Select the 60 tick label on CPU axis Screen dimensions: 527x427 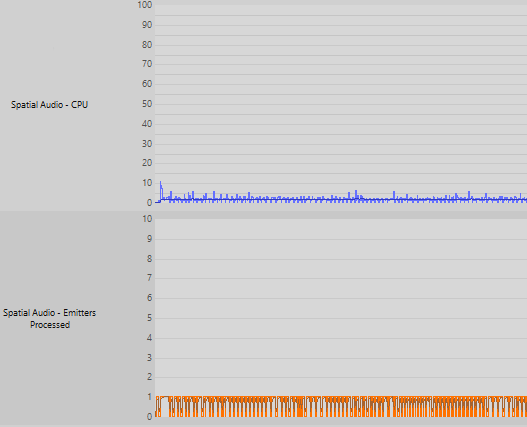[x=147, y=84]
